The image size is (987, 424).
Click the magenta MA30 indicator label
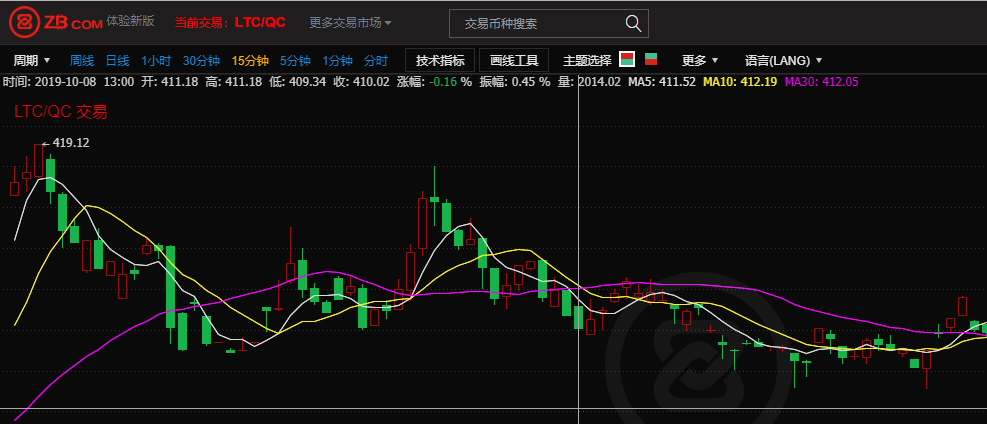coord(821,81)
